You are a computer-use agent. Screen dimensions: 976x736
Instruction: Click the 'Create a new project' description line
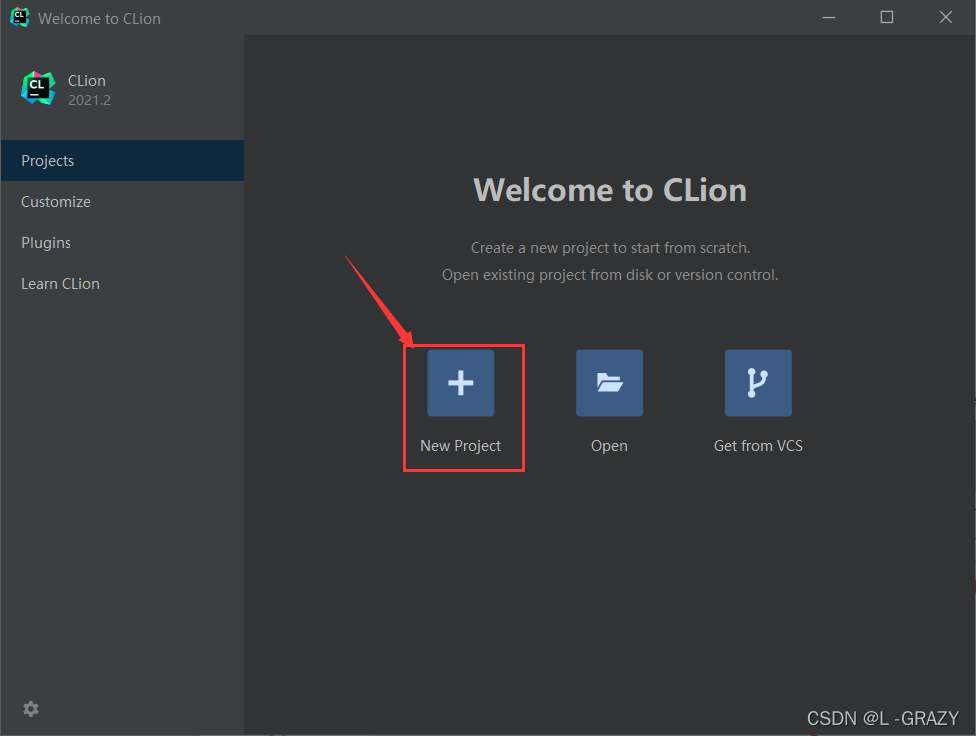coord(610,248)
